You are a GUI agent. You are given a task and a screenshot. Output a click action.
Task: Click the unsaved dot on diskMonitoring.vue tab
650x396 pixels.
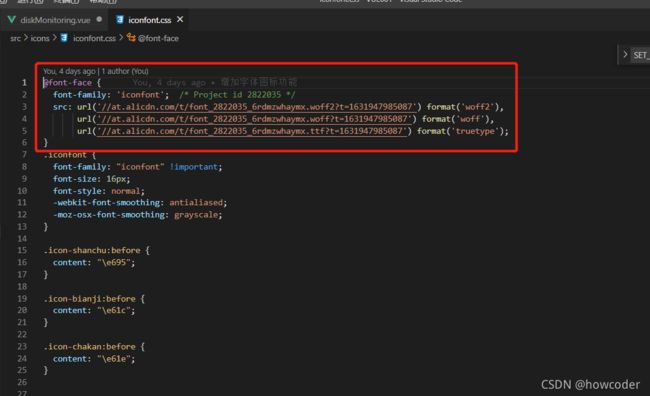point(99,19)
